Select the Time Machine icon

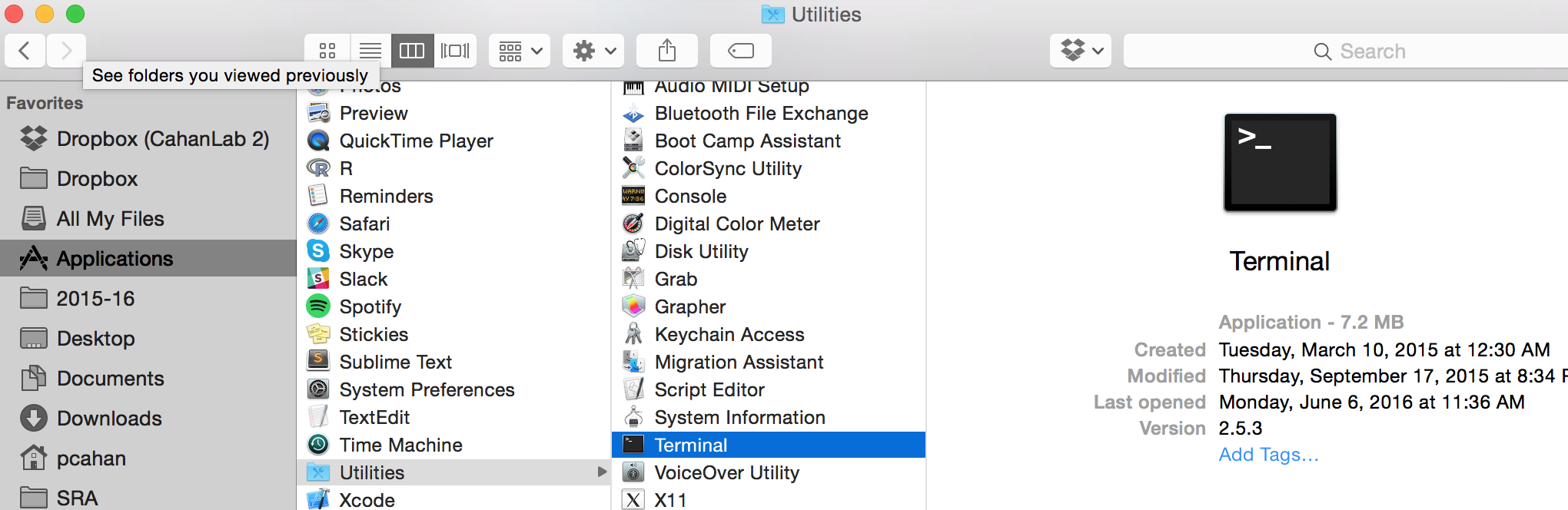coord(318,445)
